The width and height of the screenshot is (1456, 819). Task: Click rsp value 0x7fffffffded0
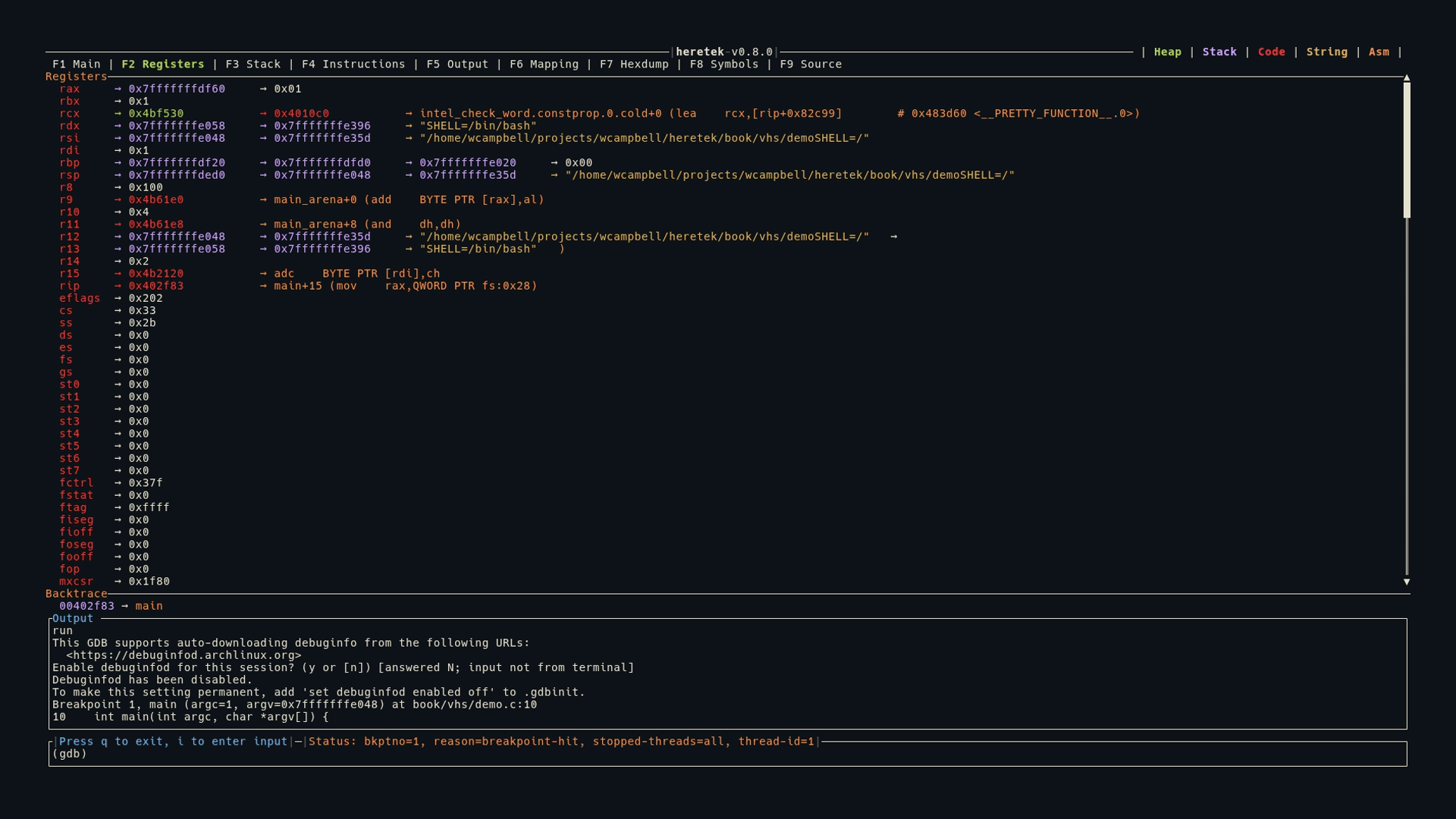(x=177, y=175)
